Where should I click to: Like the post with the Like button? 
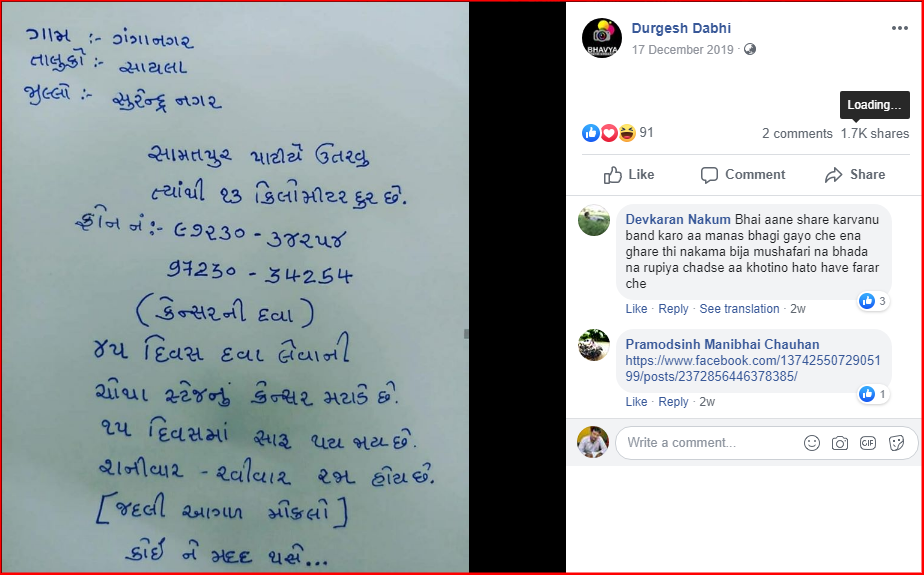tap(629, 174)
